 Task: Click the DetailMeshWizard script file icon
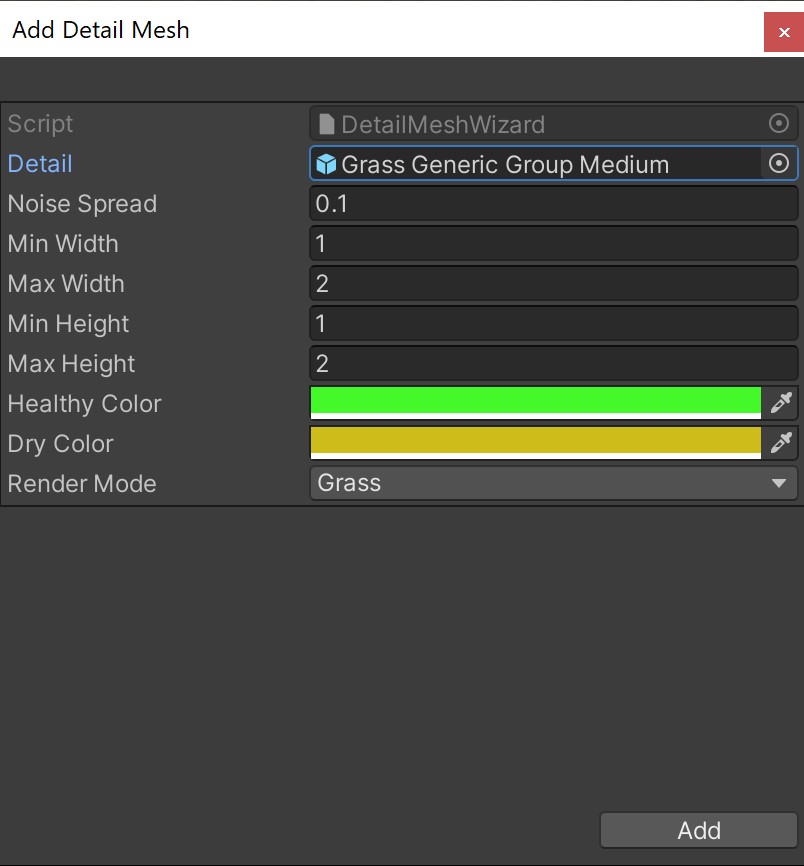point(327,123)
